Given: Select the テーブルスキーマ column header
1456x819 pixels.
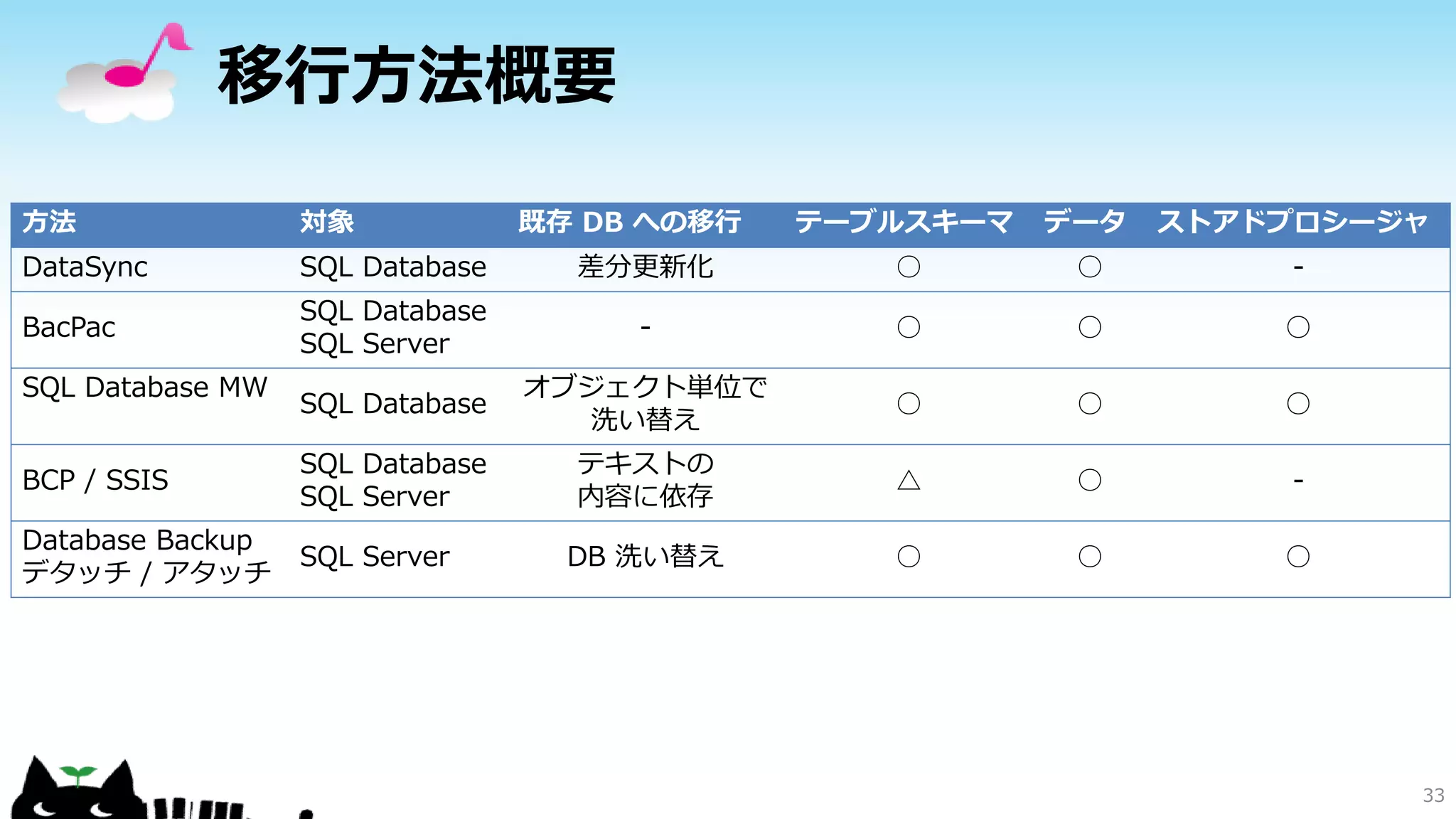Looking at the screenshot, I should click(904, 222).
